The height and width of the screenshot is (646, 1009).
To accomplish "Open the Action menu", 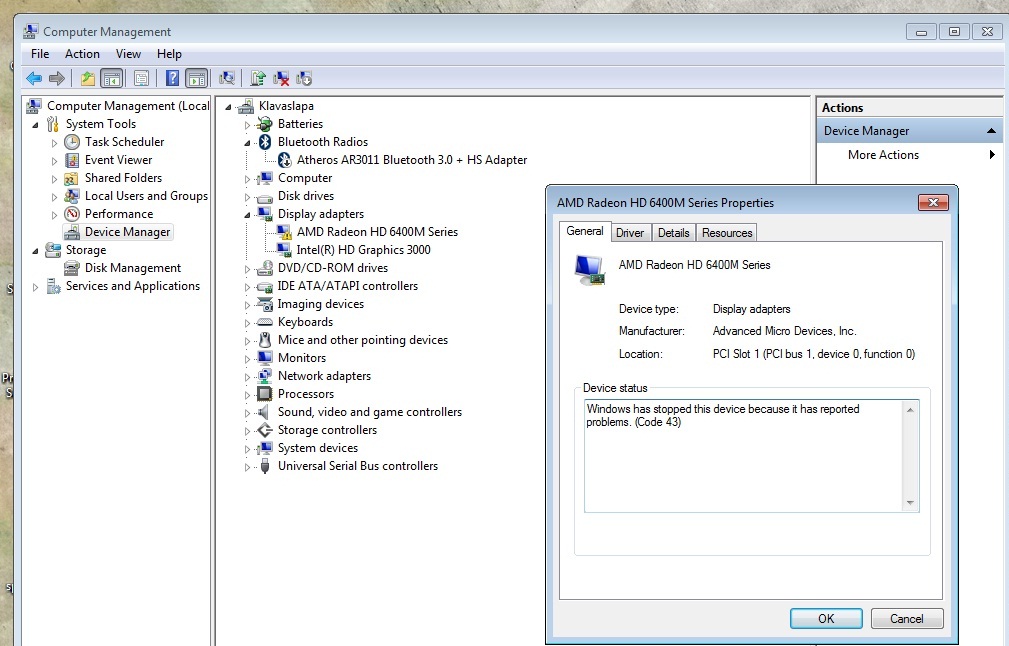I will (x=82, y=54).
